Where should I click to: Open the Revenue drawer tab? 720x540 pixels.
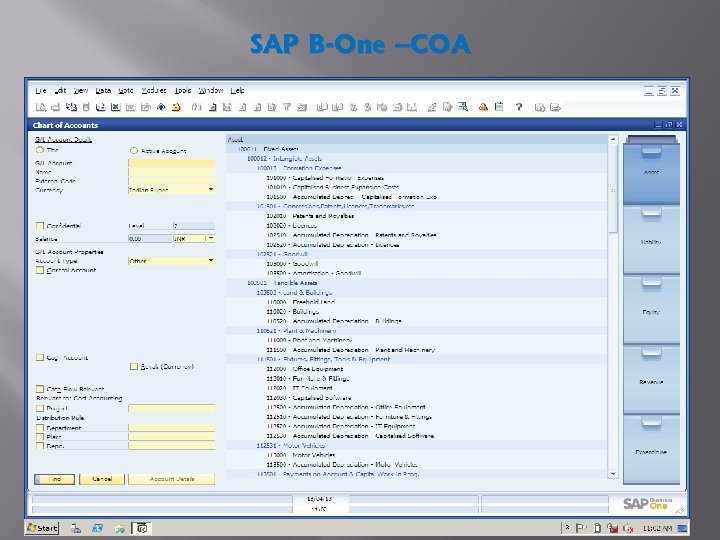651,380
